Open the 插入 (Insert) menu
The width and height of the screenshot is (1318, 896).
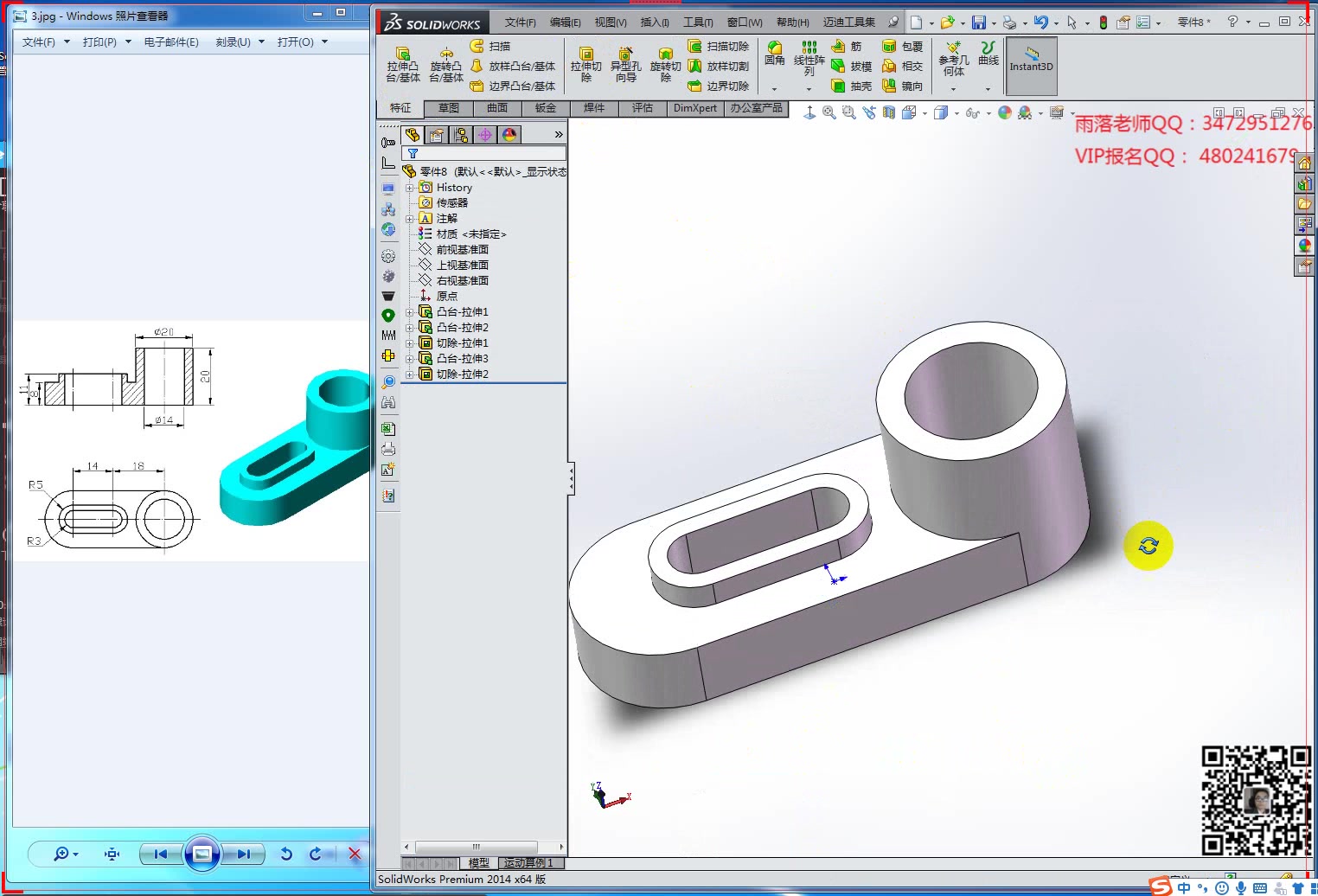tap(656, 22)
